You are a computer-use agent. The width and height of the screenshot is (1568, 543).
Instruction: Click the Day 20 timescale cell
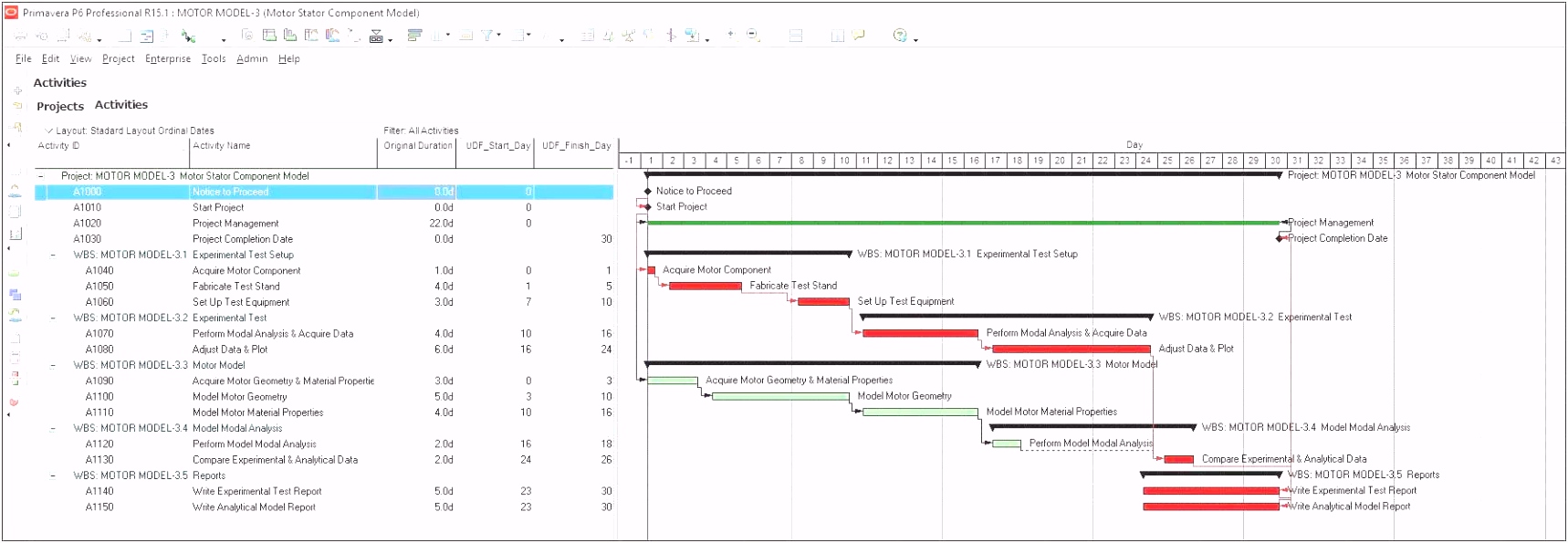click(1060, 161)
